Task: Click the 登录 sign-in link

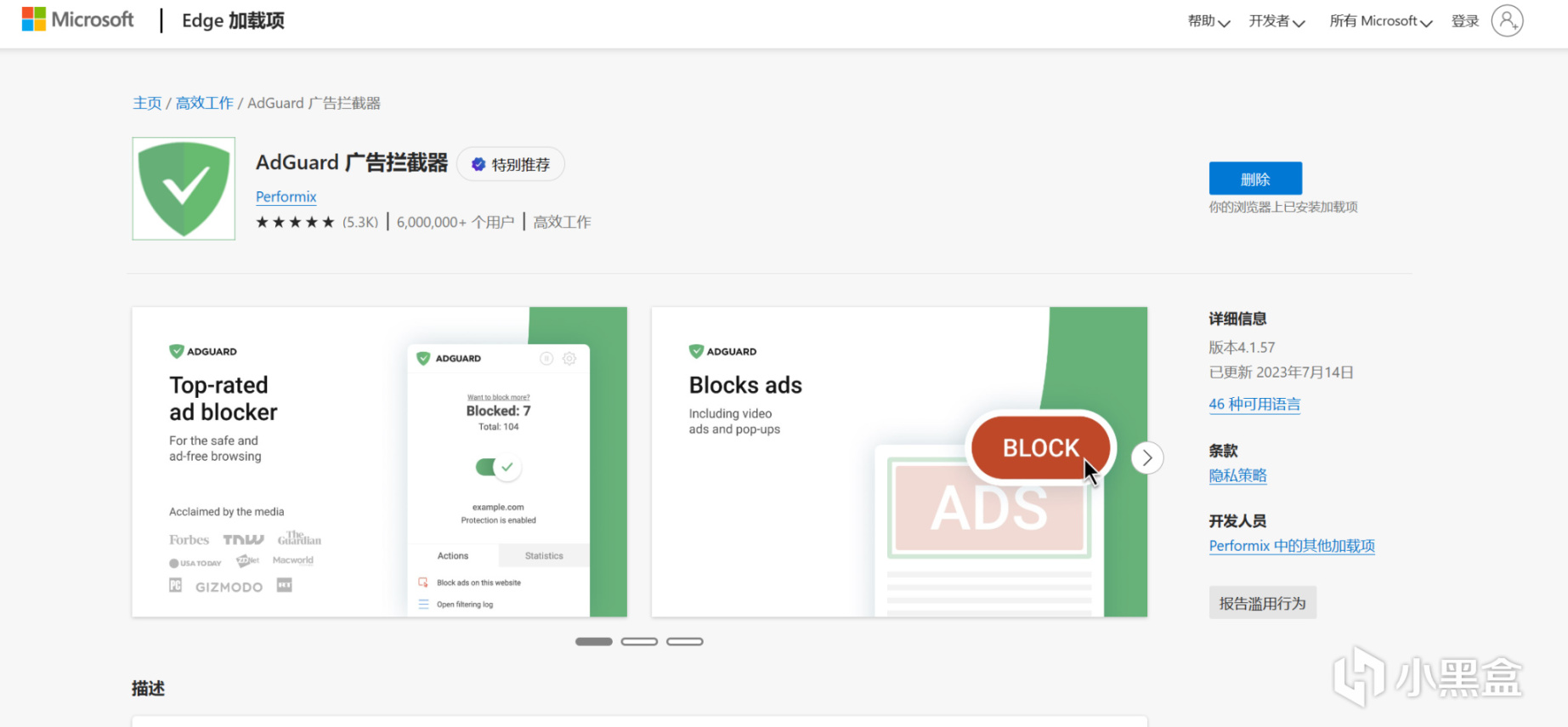Action: point(1465,21)
